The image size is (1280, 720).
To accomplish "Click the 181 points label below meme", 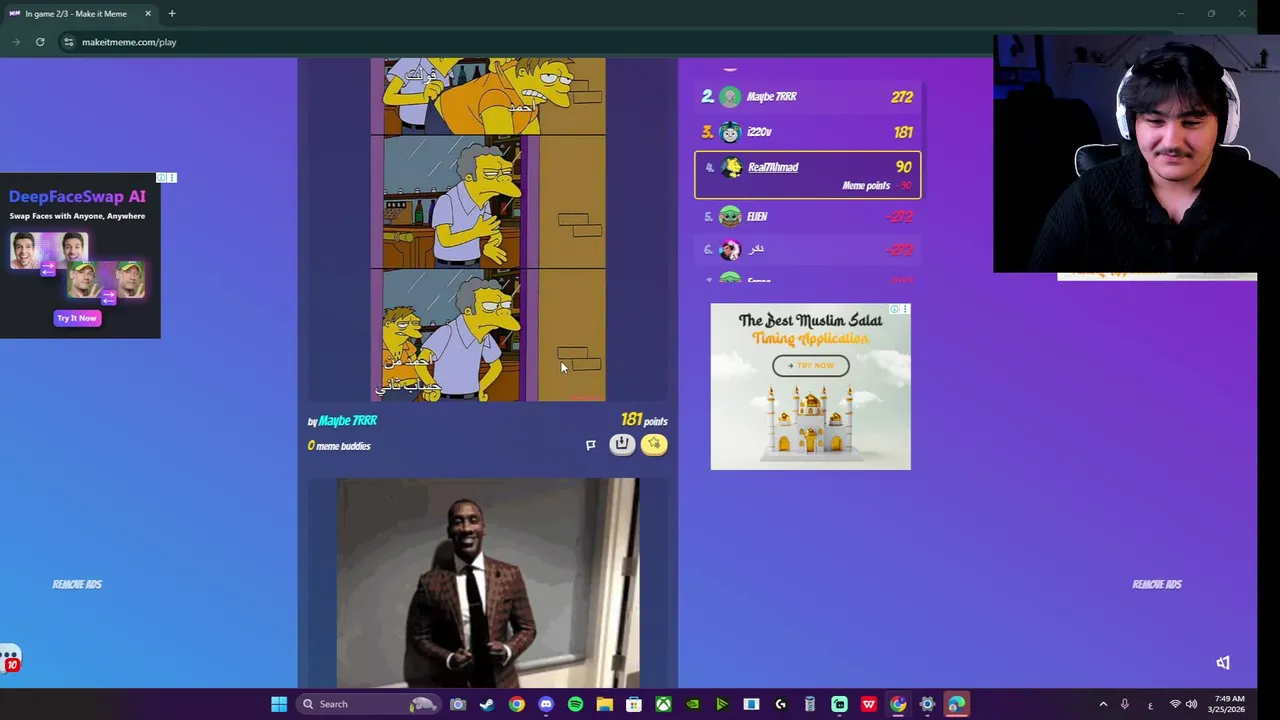I will pyautogui.click(x=643, y=421).
